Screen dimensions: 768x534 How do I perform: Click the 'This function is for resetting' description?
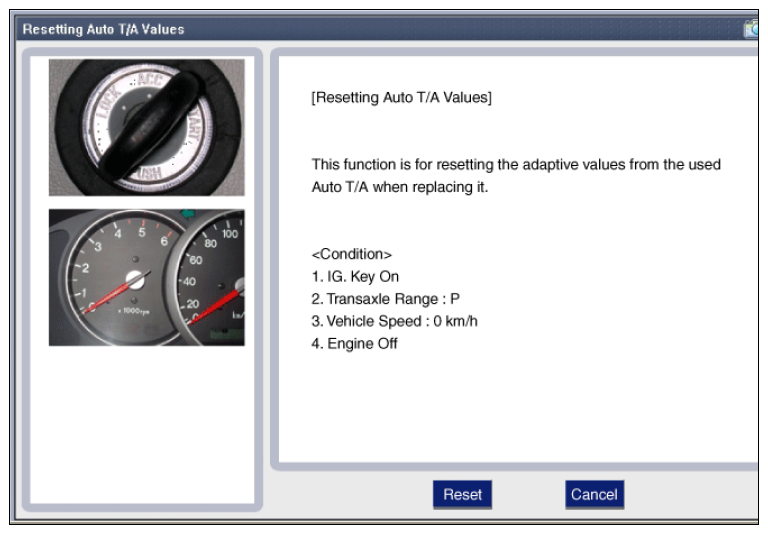click(516, 164)
